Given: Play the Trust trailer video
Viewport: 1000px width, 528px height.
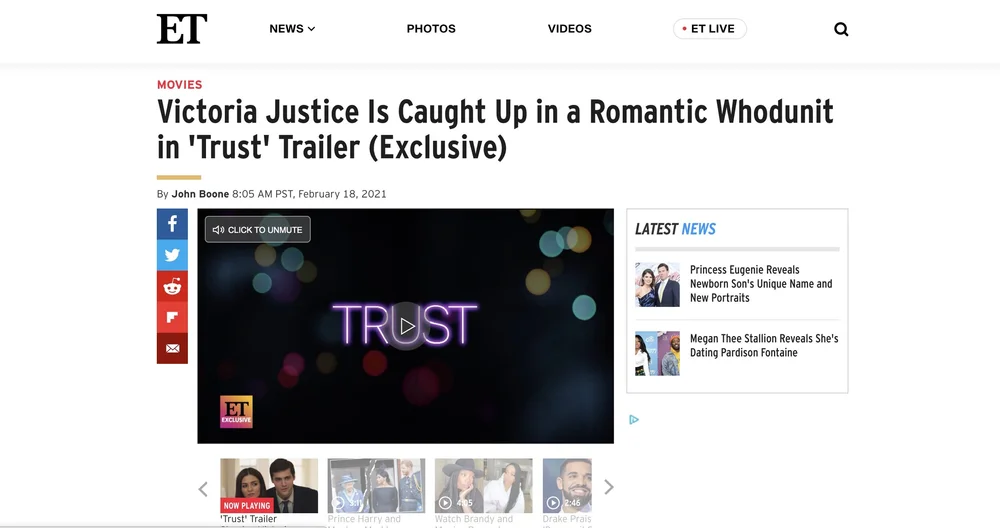Looking at the screenshot, I should (x=406, y=326).
